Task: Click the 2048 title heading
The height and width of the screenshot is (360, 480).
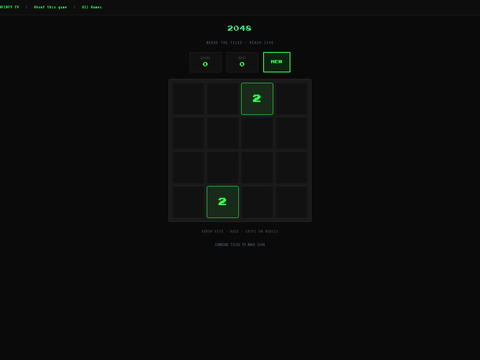Action: tap(239, 28)
